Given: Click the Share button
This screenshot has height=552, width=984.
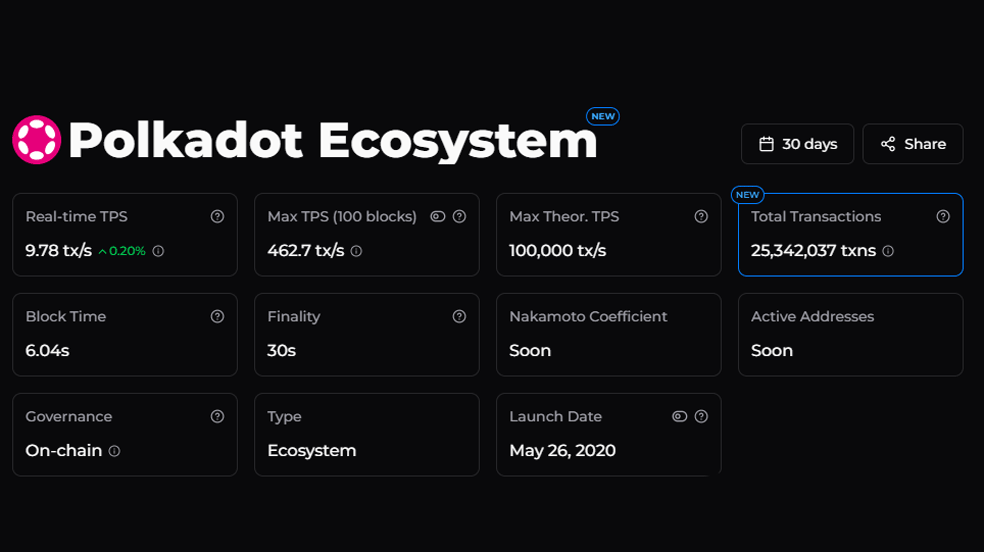Looking at the screenshot, I should pos(912,144).
